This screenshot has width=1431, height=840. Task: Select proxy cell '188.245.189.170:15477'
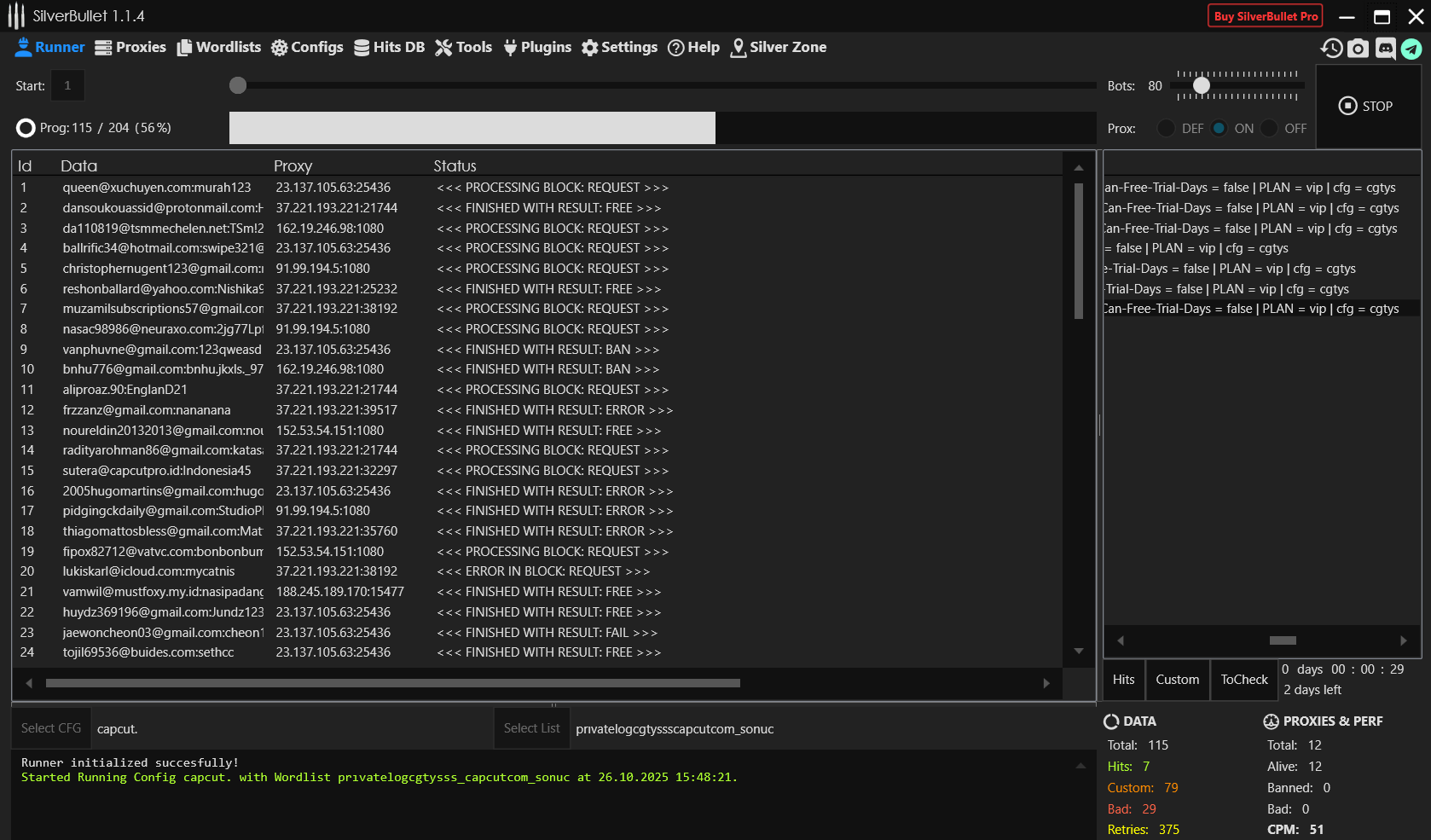(339, 592)
